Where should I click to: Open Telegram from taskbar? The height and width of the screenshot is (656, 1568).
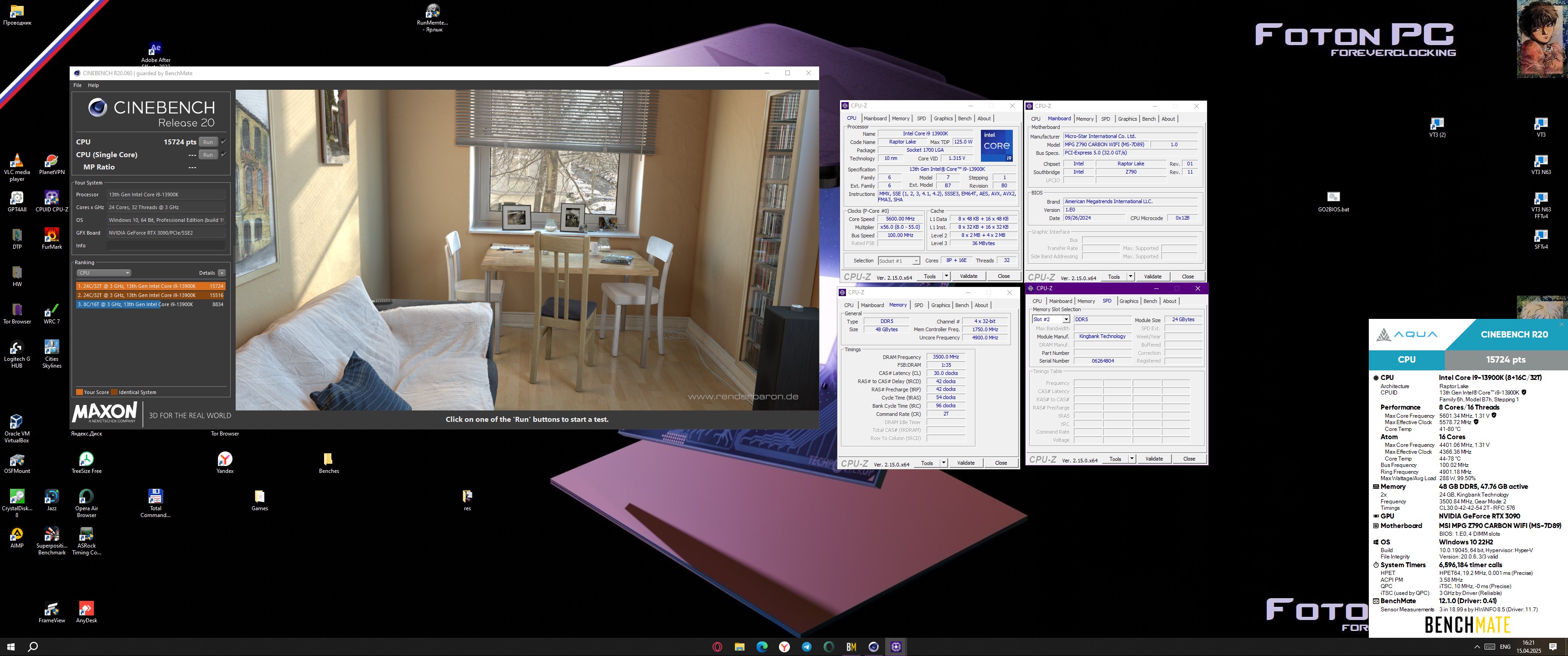(x=806, y=647)
